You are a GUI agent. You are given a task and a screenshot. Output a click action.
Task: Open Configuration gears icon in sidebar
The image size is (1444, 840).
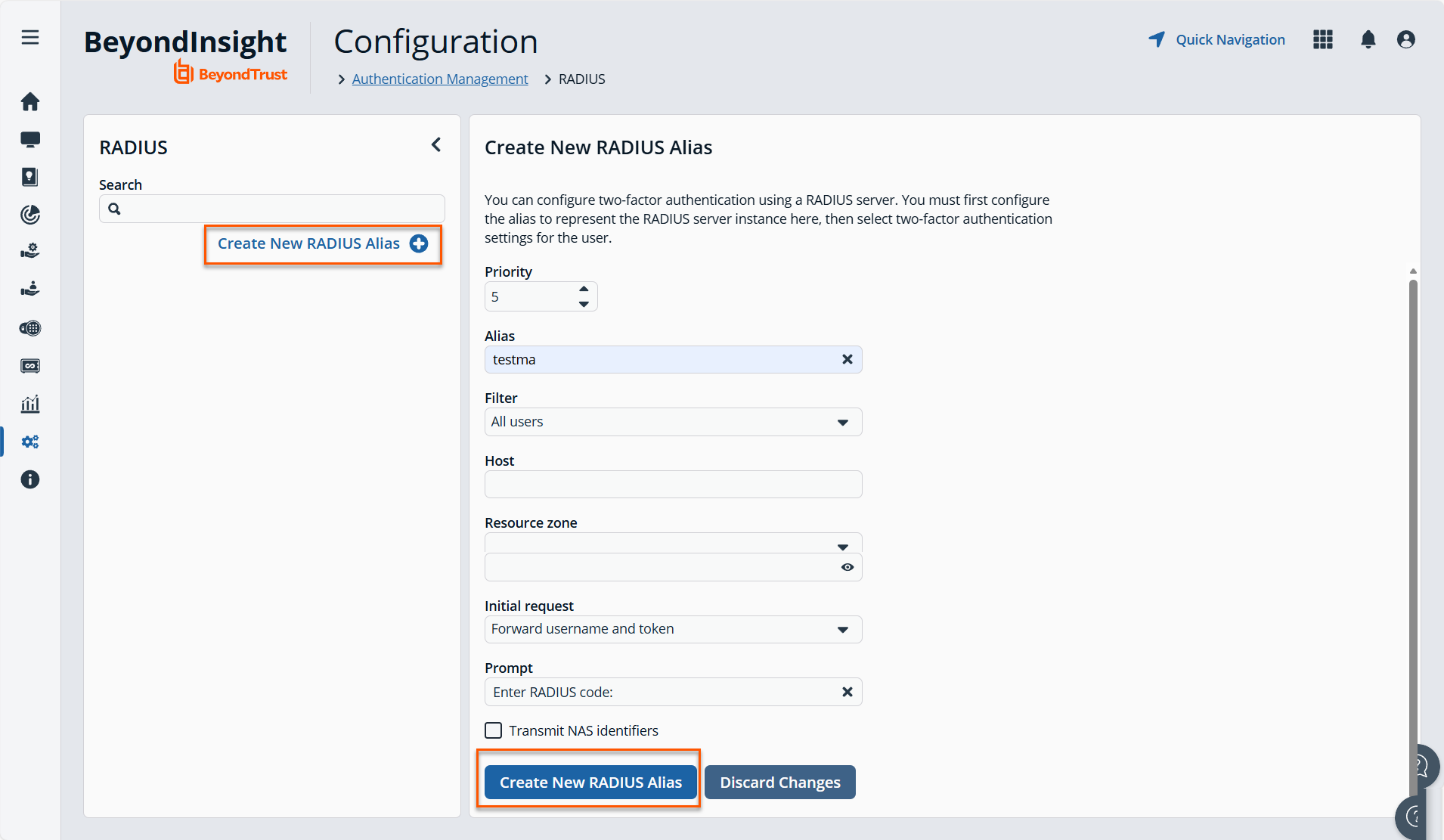pyautogui.click(x=30, y=442)
